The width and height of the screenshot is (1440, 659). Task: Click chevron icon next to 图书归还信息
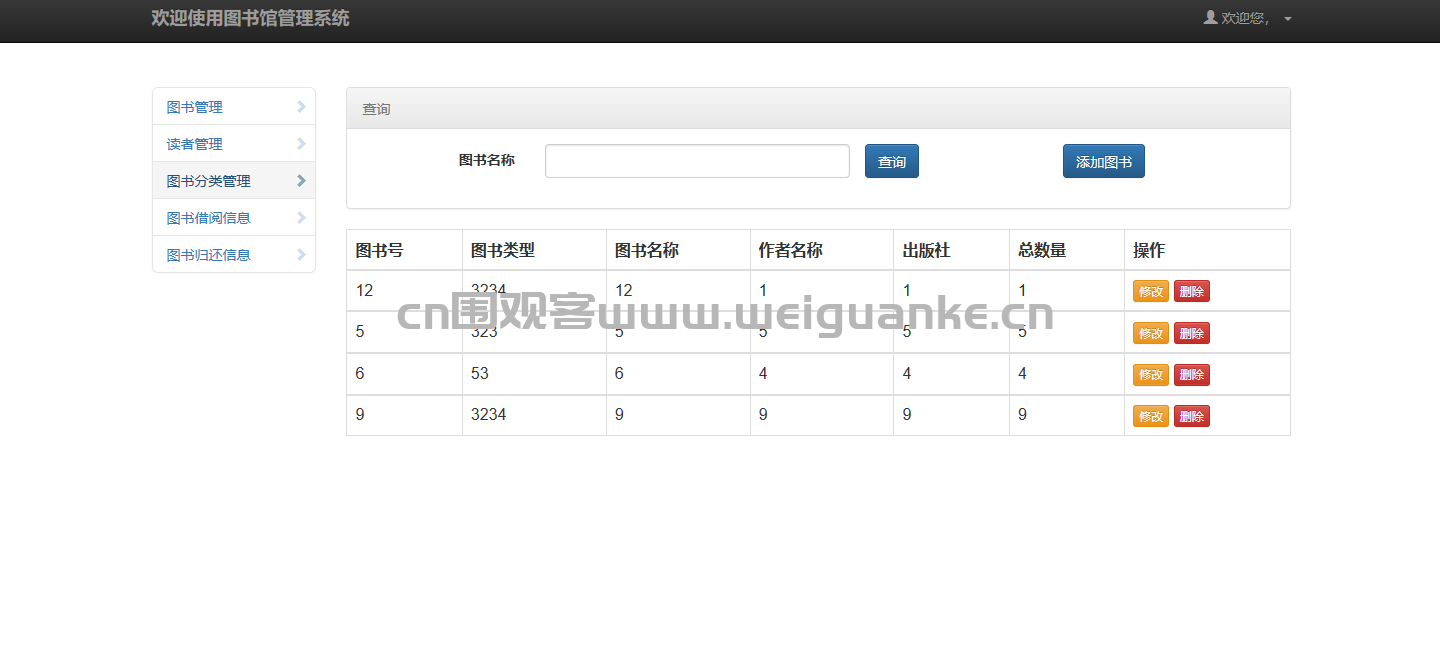coord(301,254)
